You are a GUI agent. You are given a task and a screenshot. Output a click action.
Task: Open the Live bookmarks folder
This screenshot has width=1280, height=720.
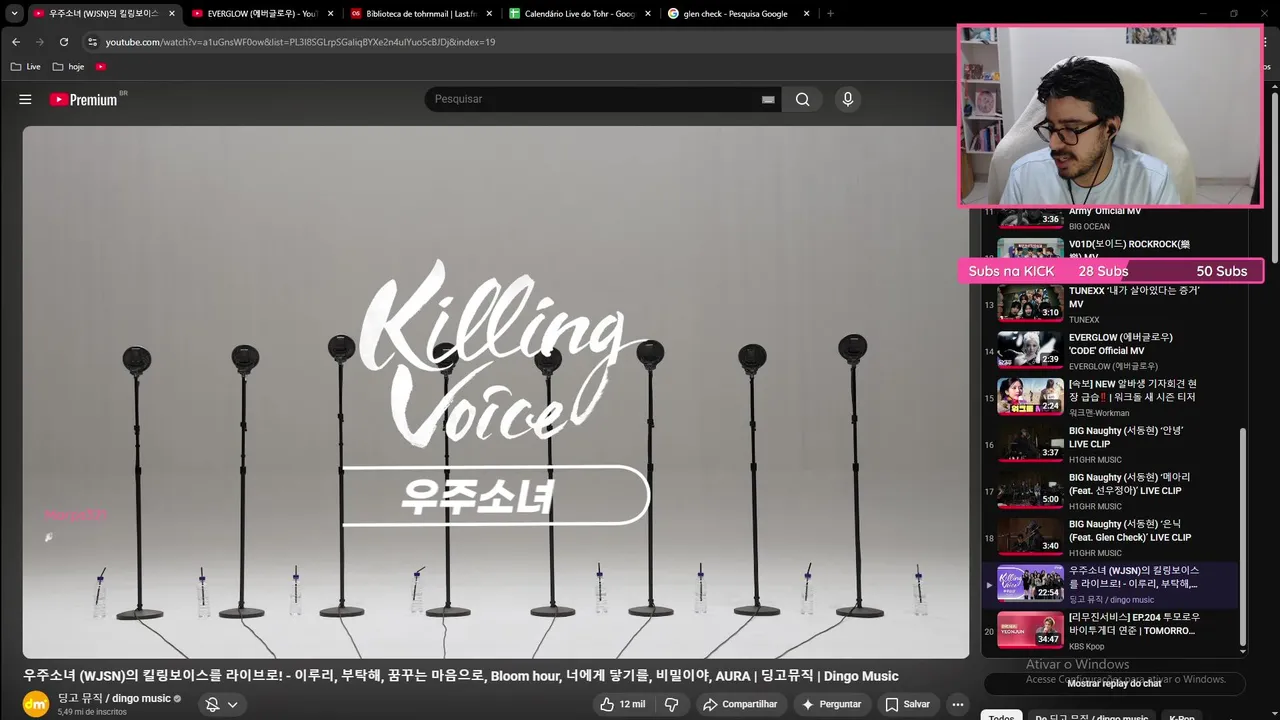coord(26,67)
